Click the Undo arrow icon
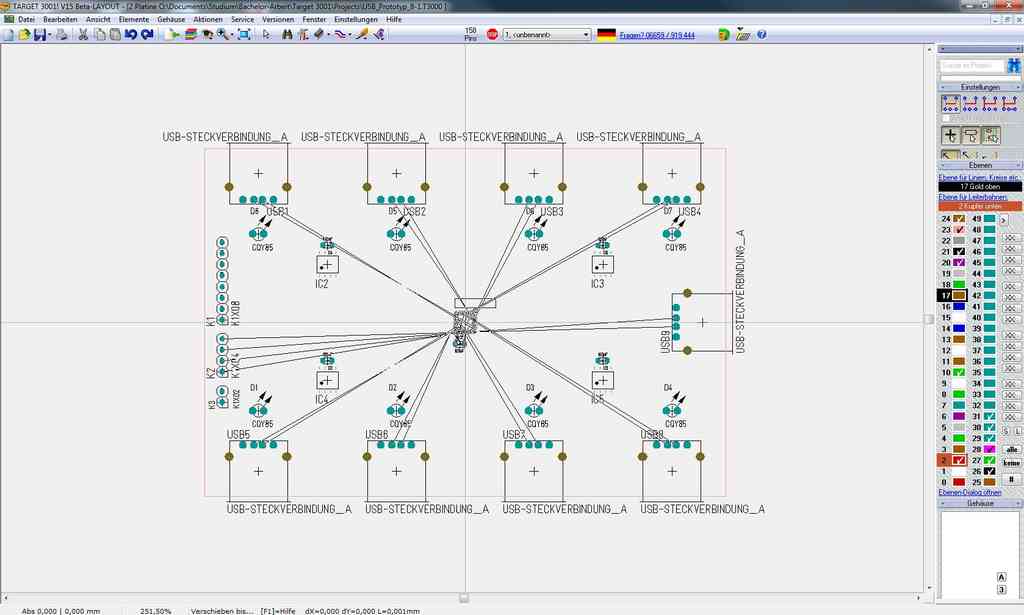Screen dimensions: 1024x615 (131, 35)
